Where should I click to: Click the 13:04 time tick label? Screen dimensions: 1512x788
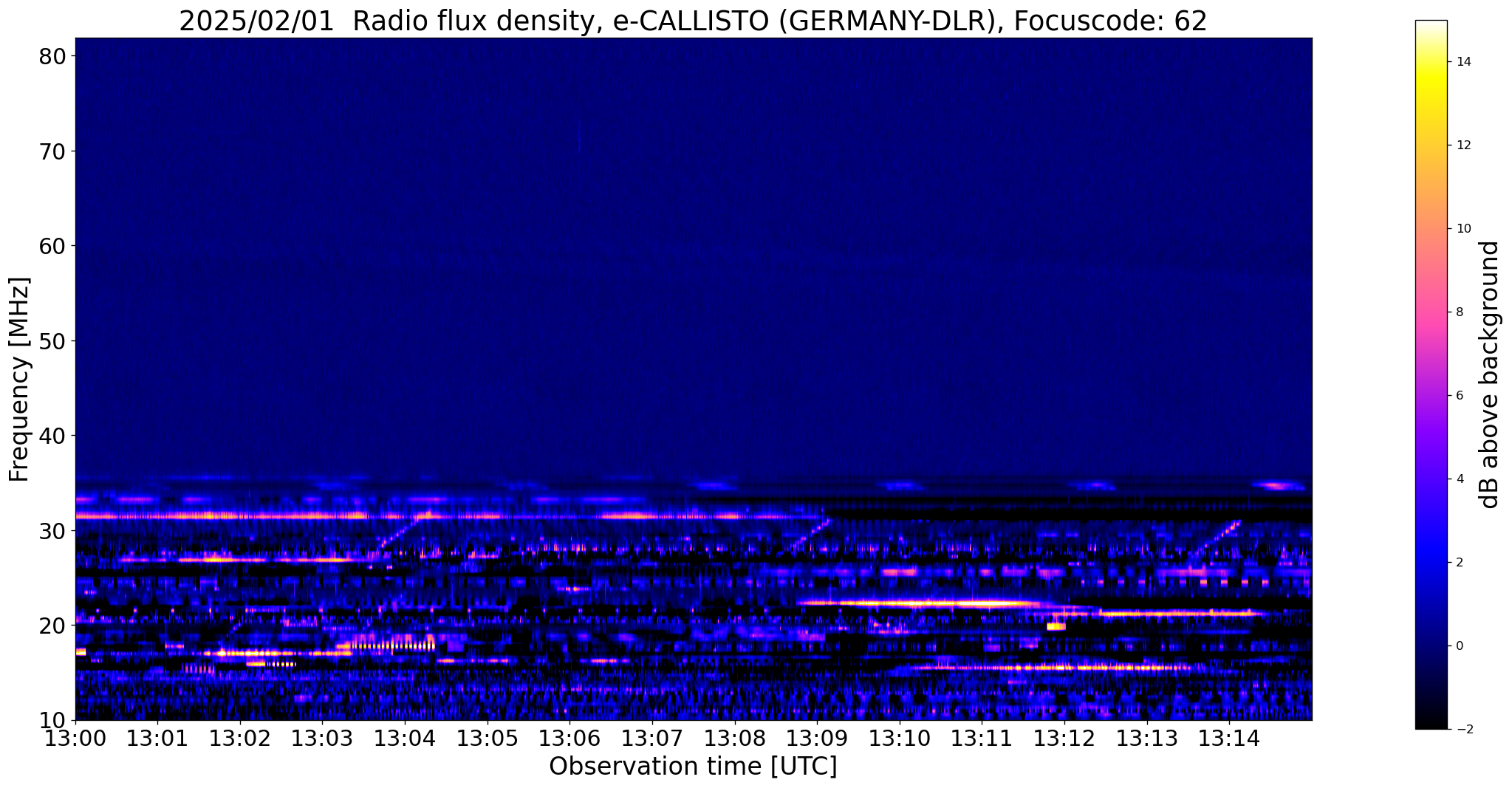(x=405, y=737)
